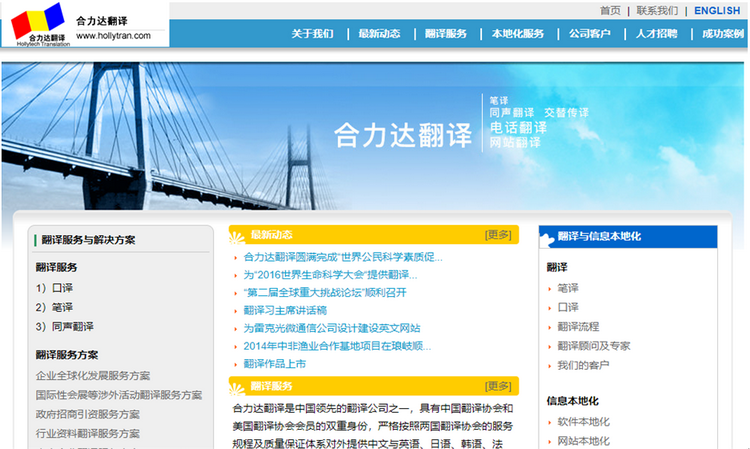The width and height of the screenshot is (750, 449).
Task: Open news 2014年中非渔业合作基地项目在琅岐顺...
Action: (x=337, y=346)
